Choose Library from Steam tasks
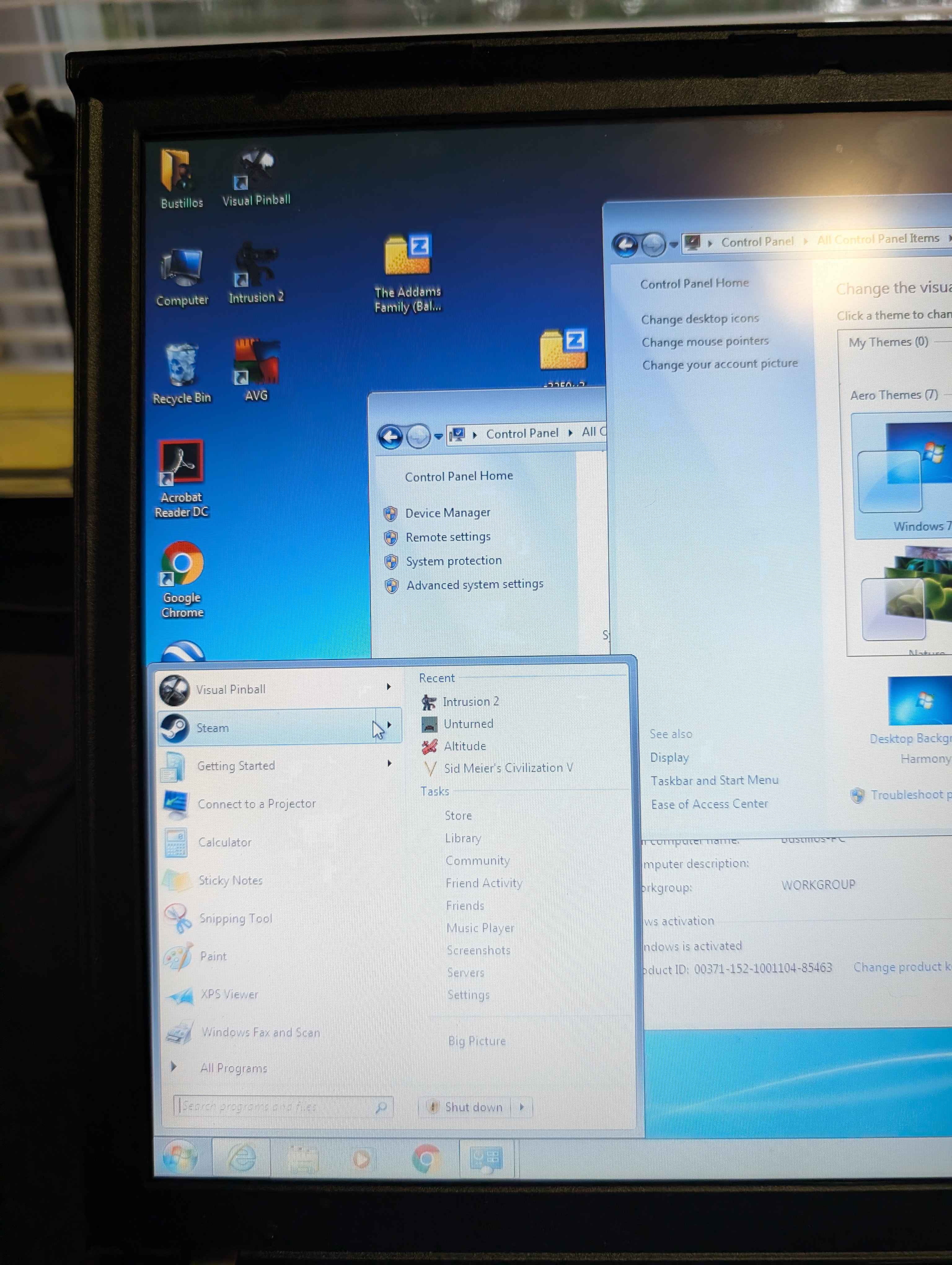The image size is (952, 1265). (x=463, y=838)
